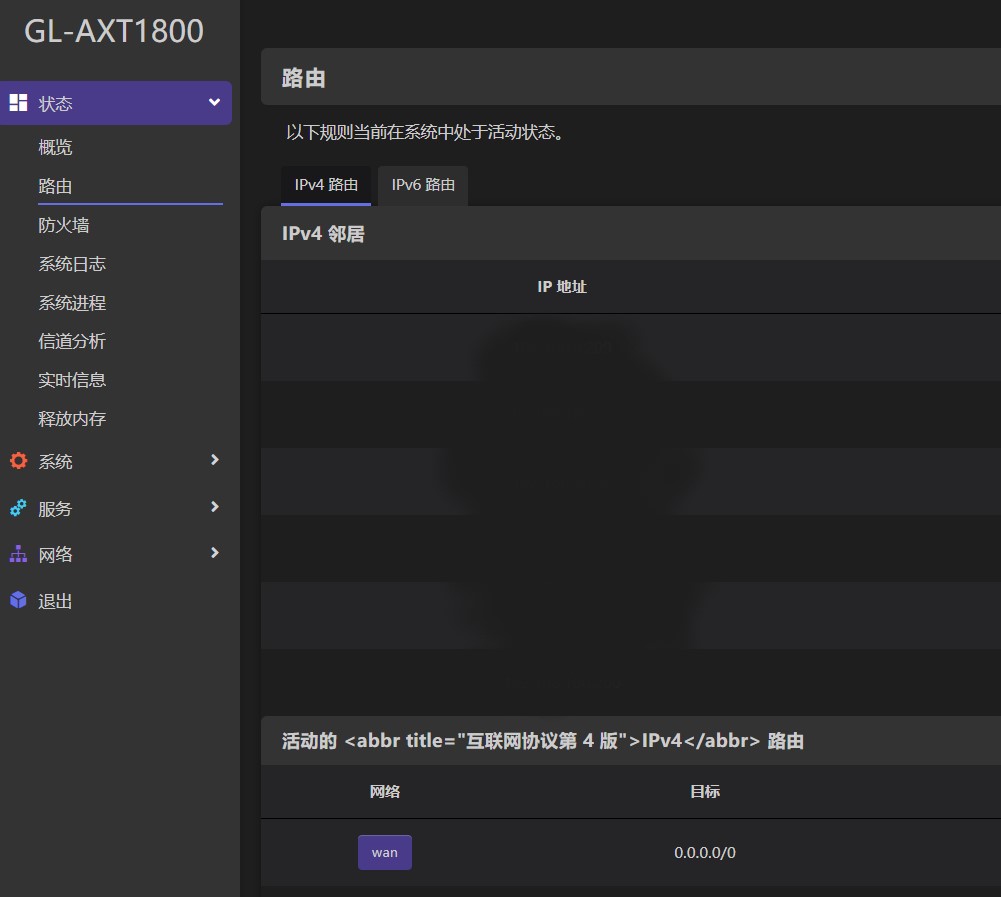The image size is (1001, 897).
Task: Click 释放内存 menu entry
Action: click(x=72, y=419)
